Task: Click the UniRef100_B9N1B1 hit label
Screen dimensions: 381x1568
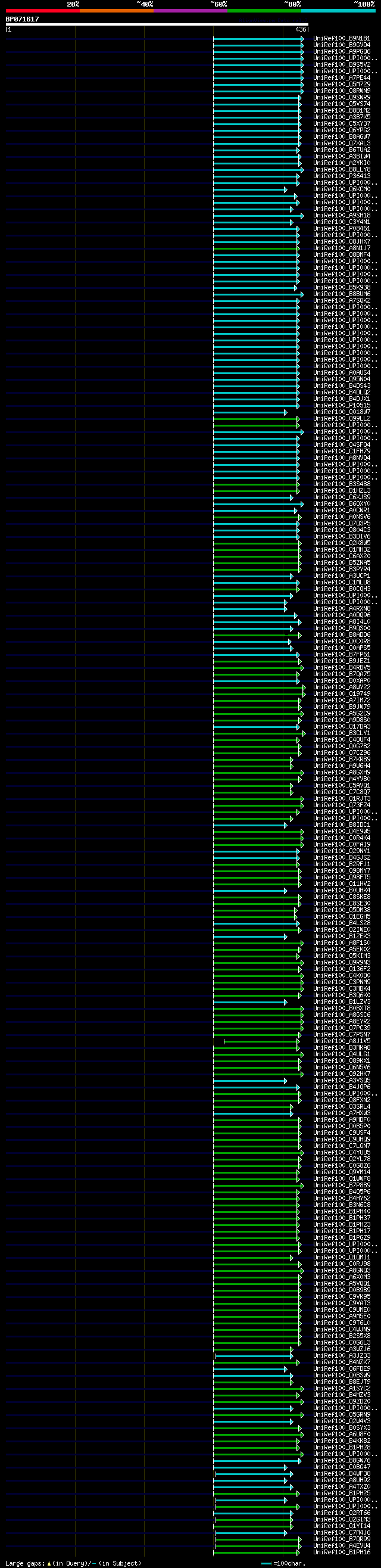Action: point(342,39)
